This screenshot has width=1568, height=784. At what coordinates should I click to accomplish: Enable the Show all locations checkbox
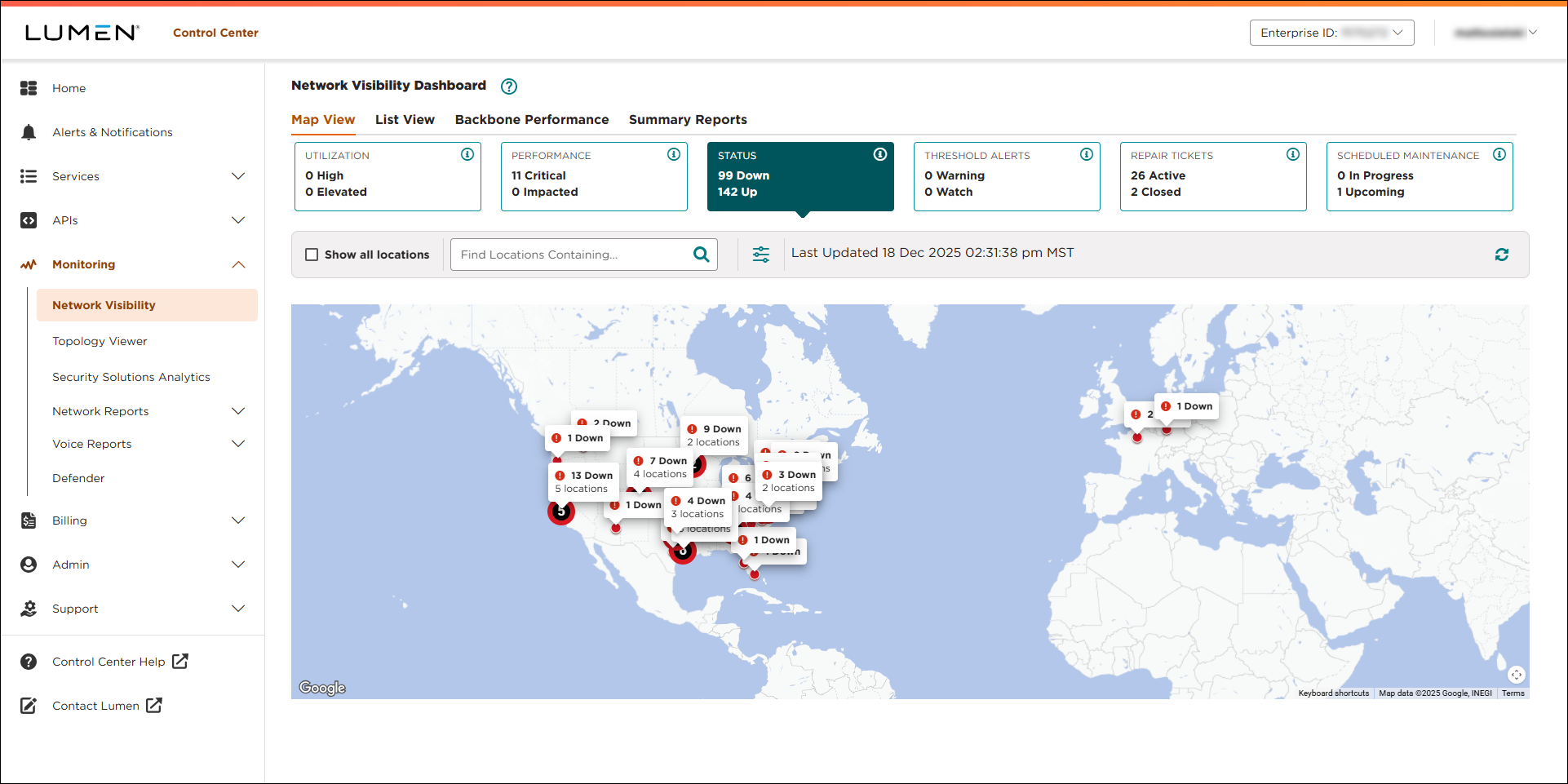click(311, 254)
